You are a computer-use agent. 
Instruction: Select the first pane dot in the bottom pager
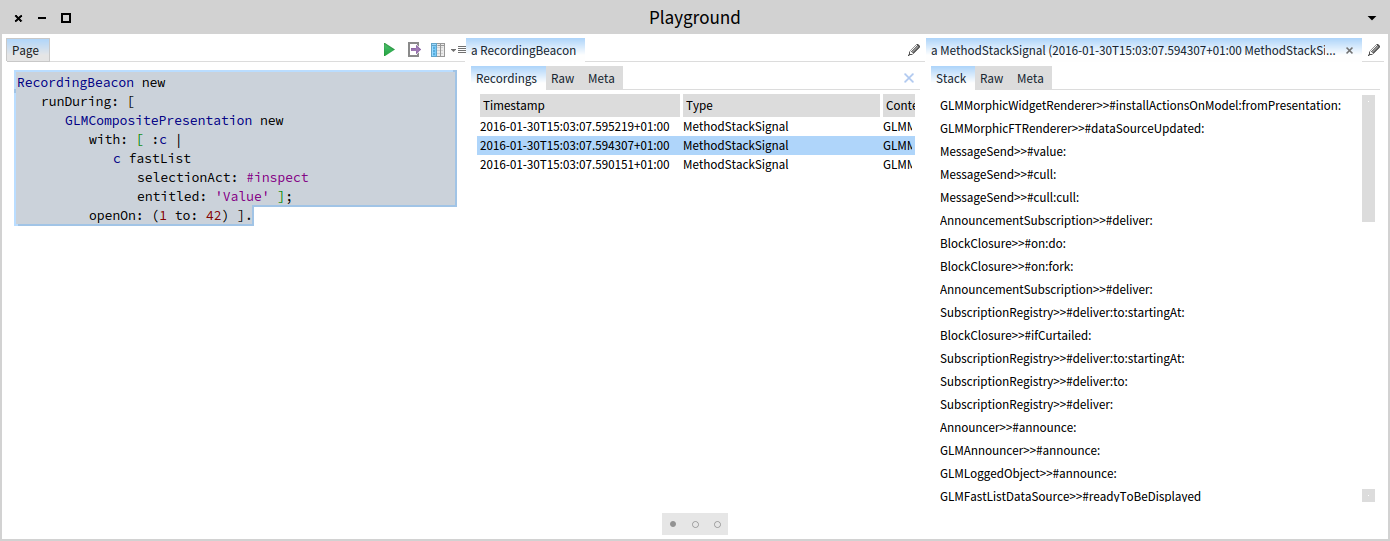pyautogui.click(x=673, y=524)
